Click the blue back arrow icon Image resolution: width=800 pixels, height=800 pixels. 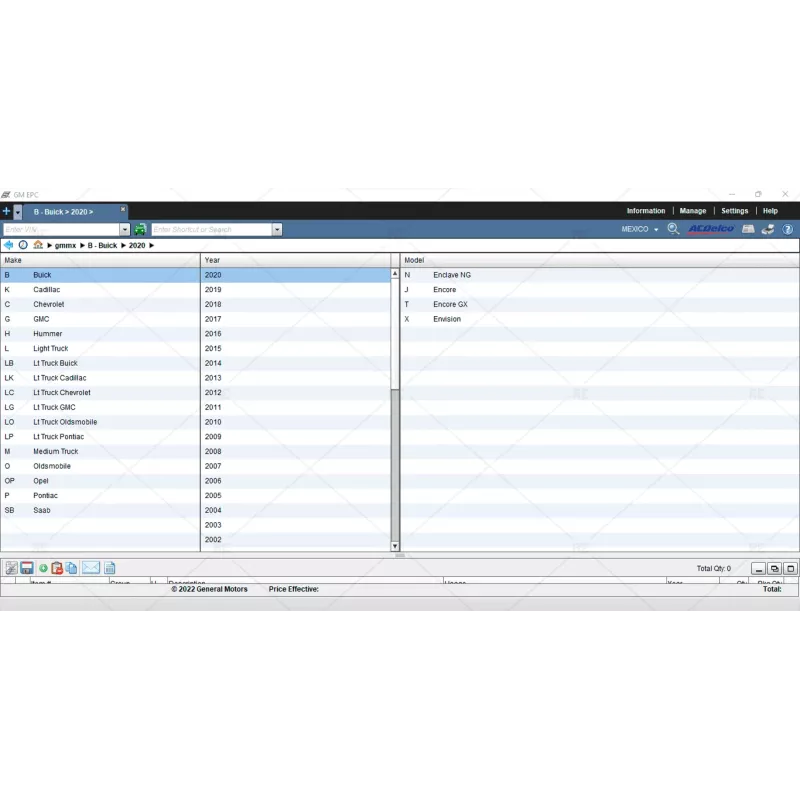[8, 245]
